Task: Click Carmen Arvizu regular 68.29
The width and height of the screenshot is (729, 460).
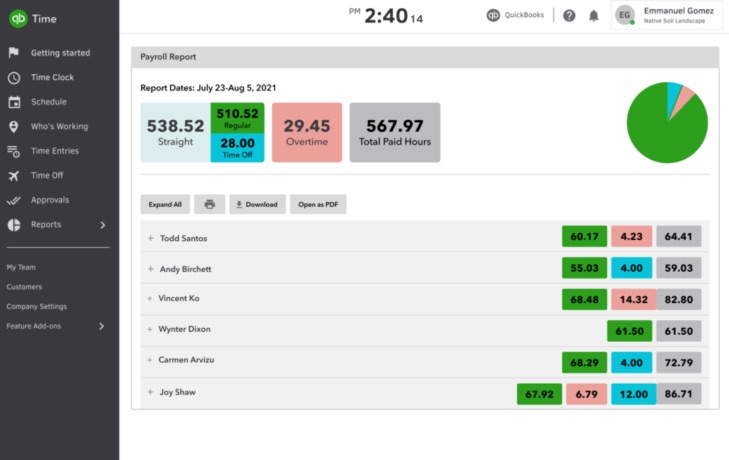Action: coord(584,363)
